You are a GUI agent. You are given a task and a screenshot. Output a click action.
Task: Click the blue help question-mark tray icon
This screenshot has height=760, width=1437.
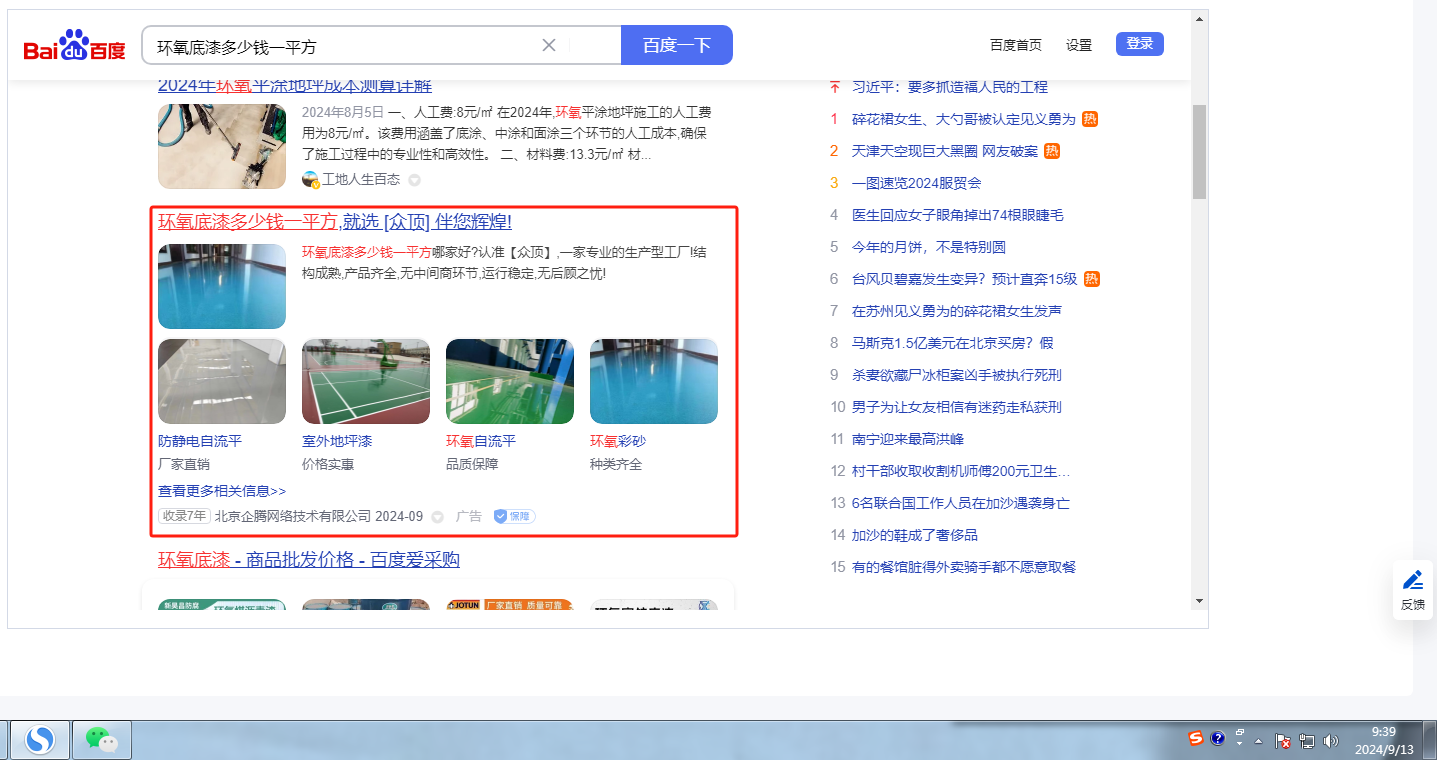pyautogui.click(x=1217, y=739)
